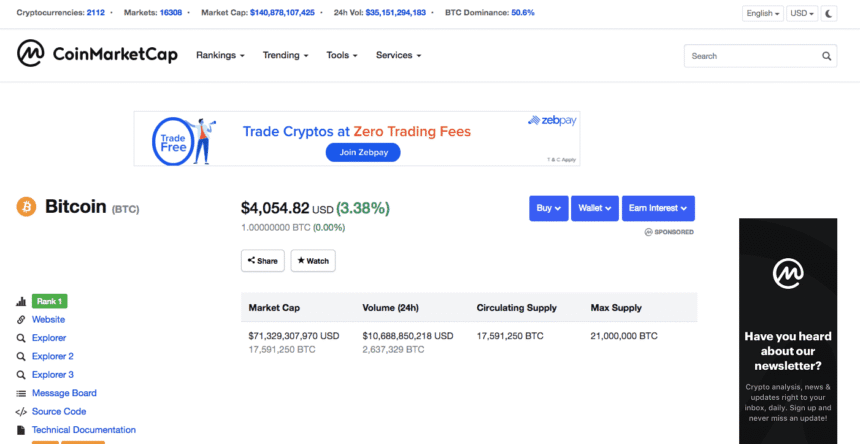
Task: Click the chain link icon next to Website
Action: [21, 320]
